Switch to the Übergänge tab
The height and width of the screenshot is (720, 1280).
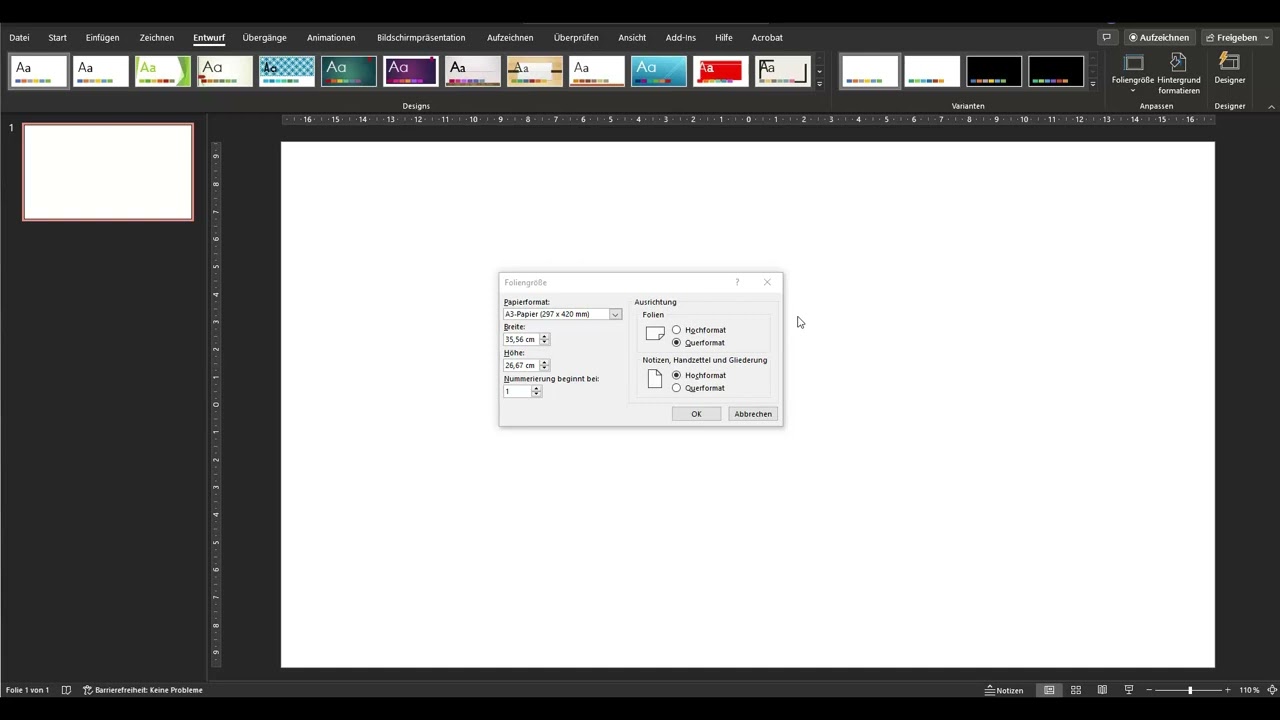[x=264, y=37]
